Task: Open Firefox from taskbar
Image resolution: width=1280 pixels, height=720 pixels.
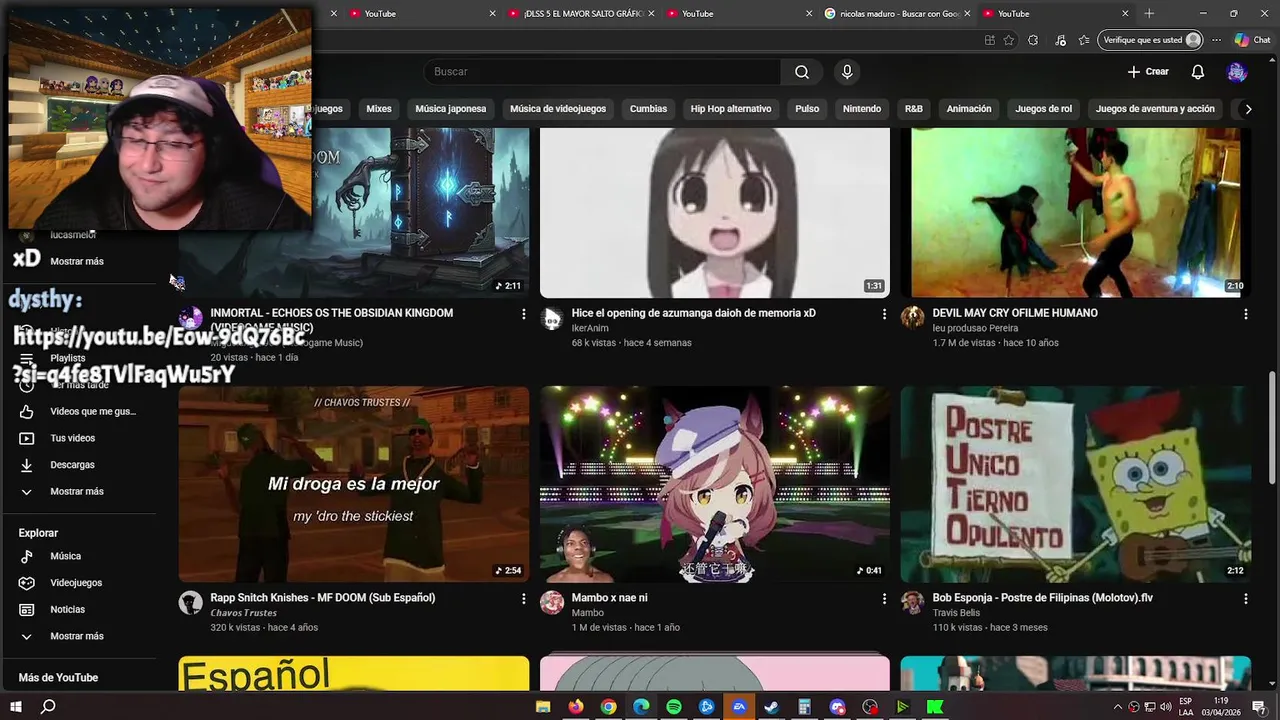Action: (x=575, y=707)
